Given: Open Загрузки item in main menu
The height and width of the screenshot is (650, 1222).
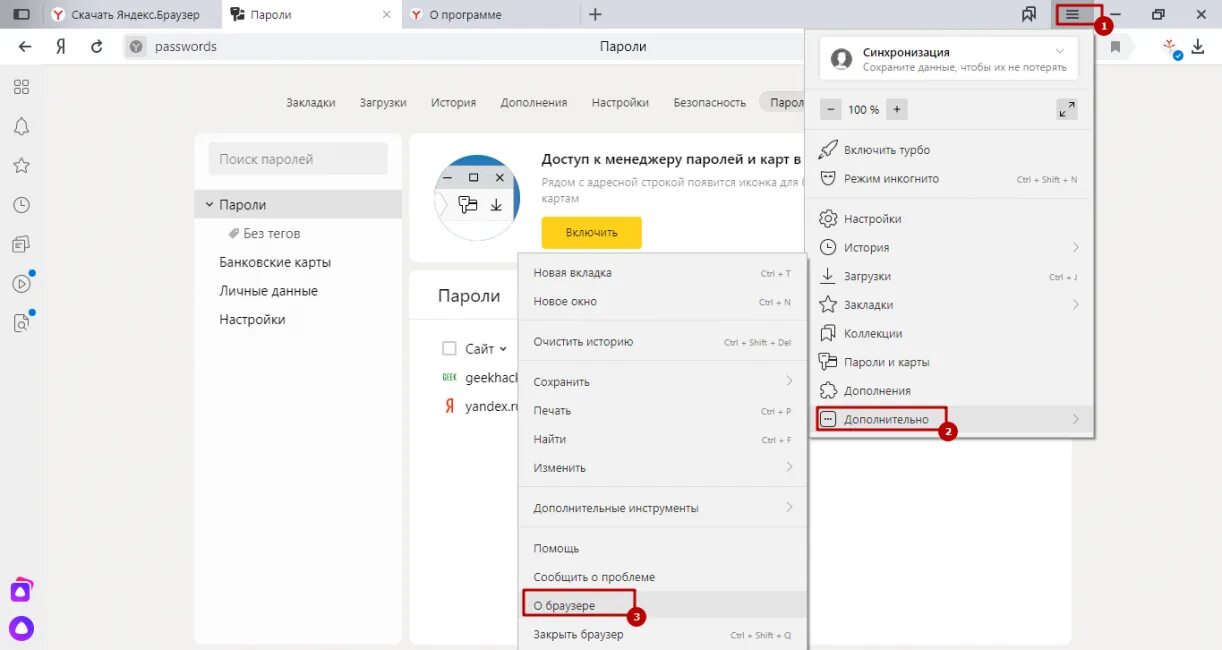Looking at the screenshot, I should (950, 276).
